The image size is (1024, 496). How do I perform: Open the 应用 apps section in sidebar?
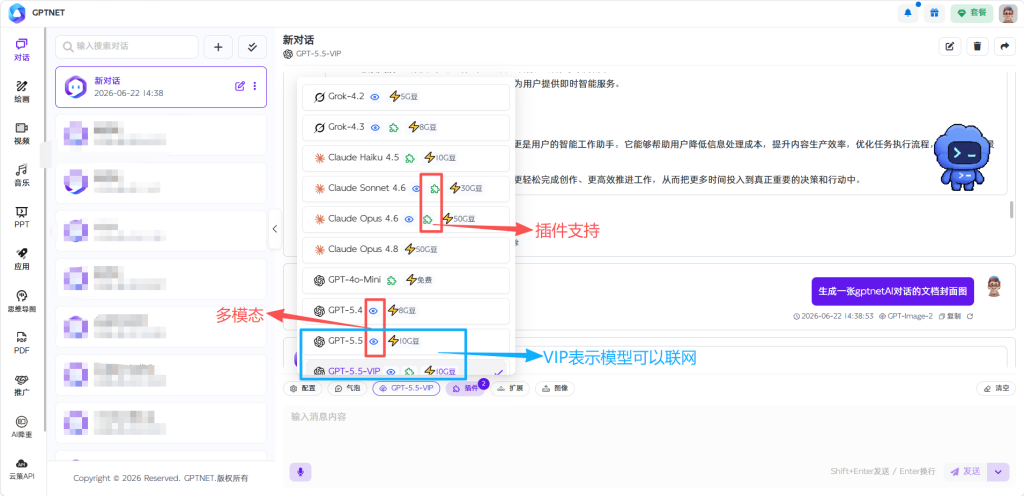[x=22, y=258]
